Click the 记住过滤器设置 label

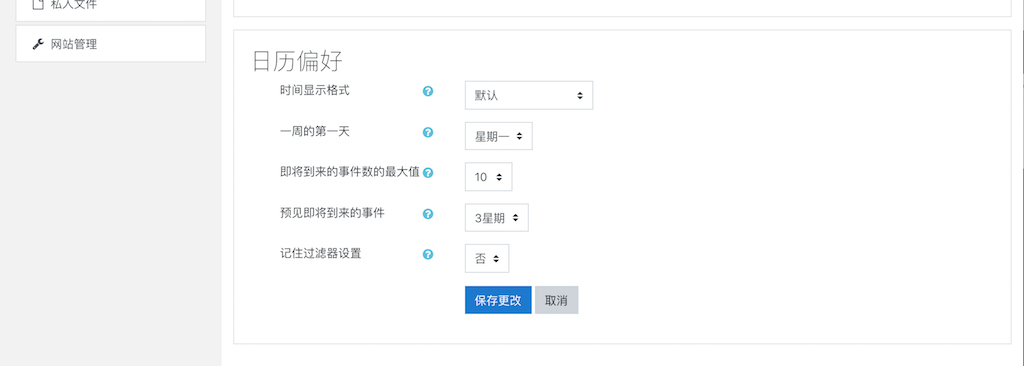tap(321, 253)
